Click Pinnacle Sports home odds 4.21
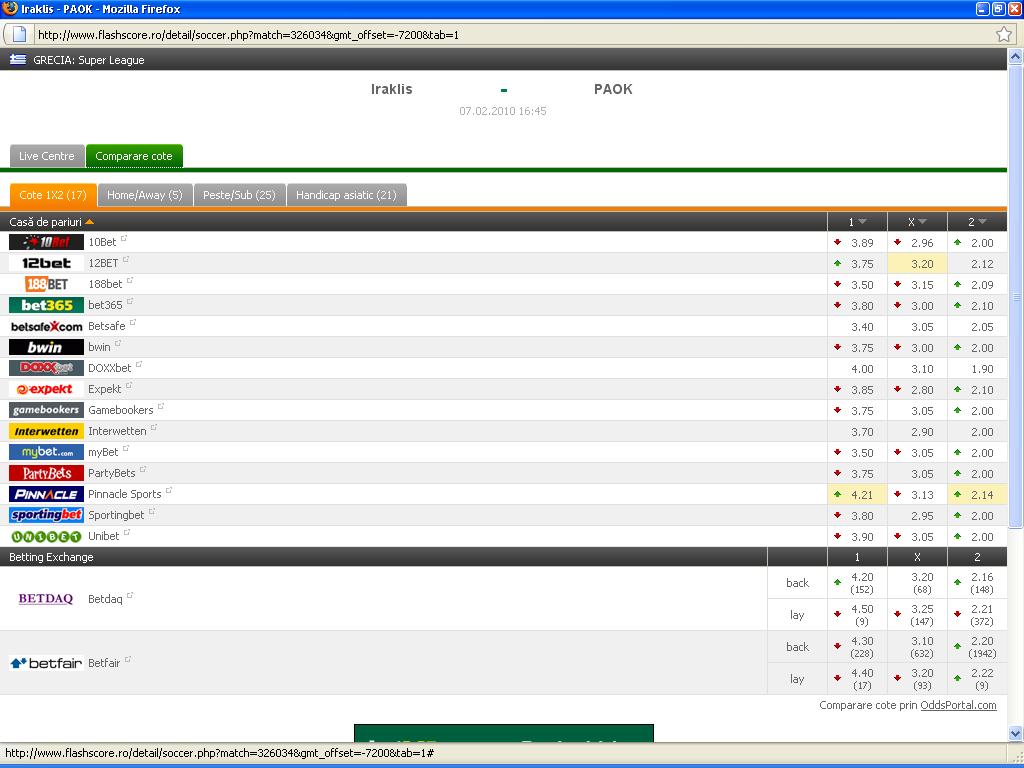 862,495
